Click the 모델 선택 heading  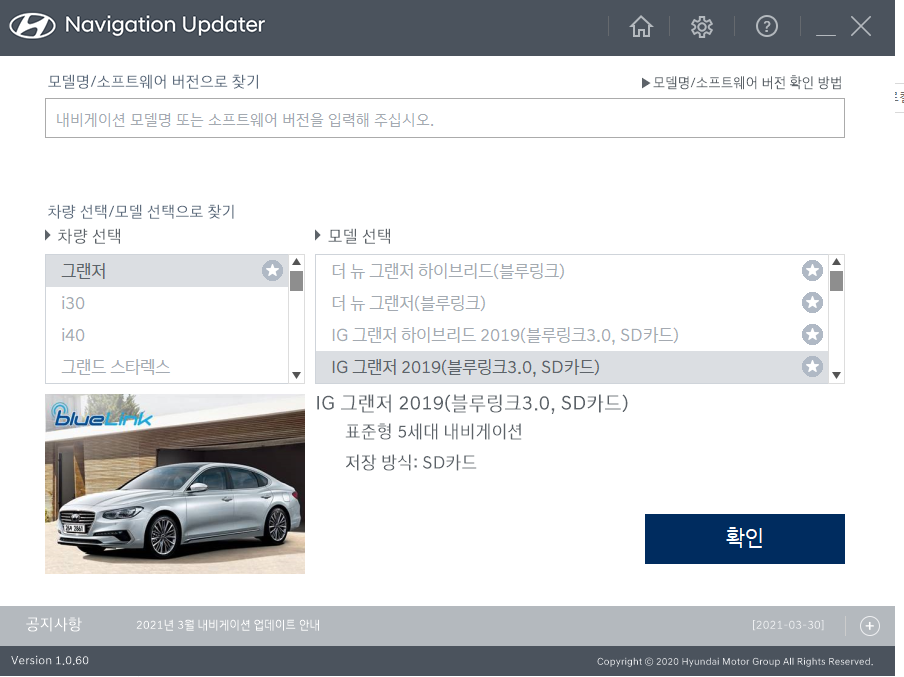point(359,236)
